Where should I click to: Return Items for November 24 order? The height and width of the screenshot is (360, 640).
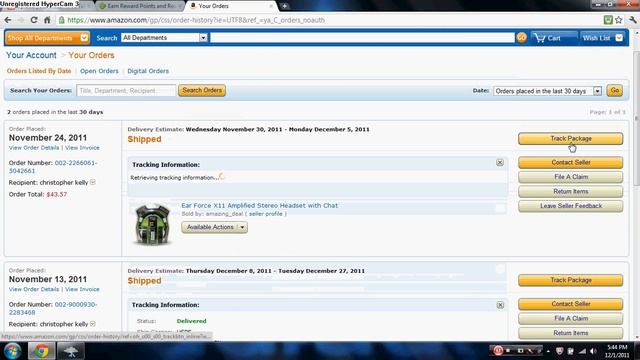(571, 191)
